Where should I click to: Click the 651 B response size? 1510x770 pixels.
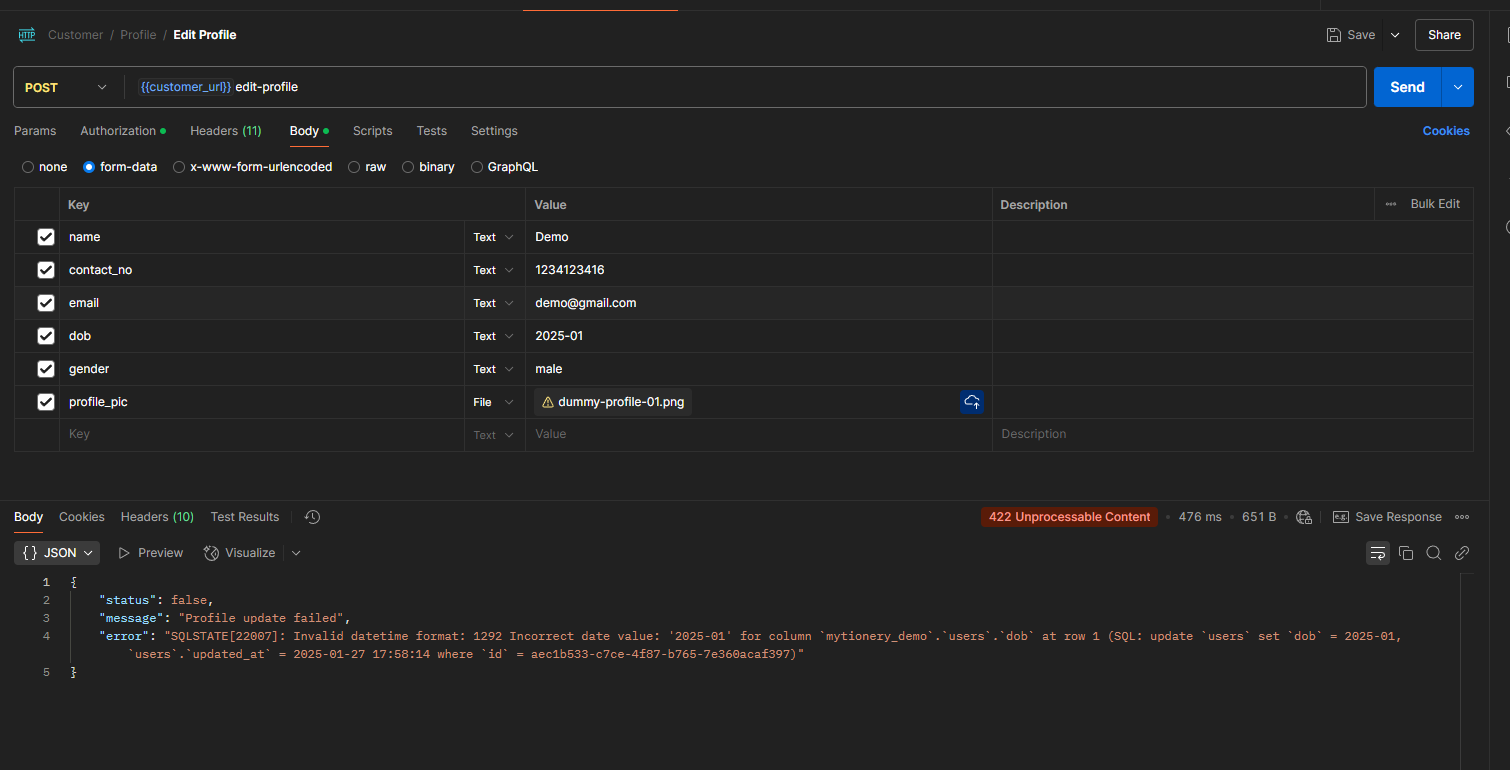(1259, 517)
